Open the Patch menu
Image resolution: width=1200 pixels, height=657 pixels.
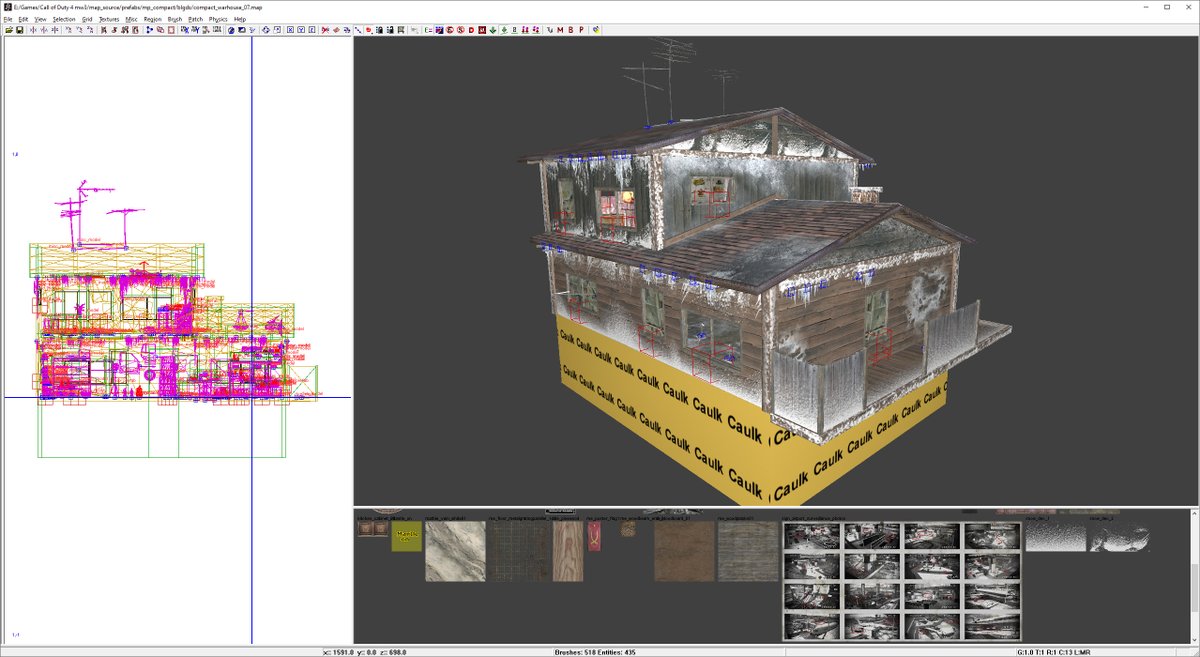[196, 19]
